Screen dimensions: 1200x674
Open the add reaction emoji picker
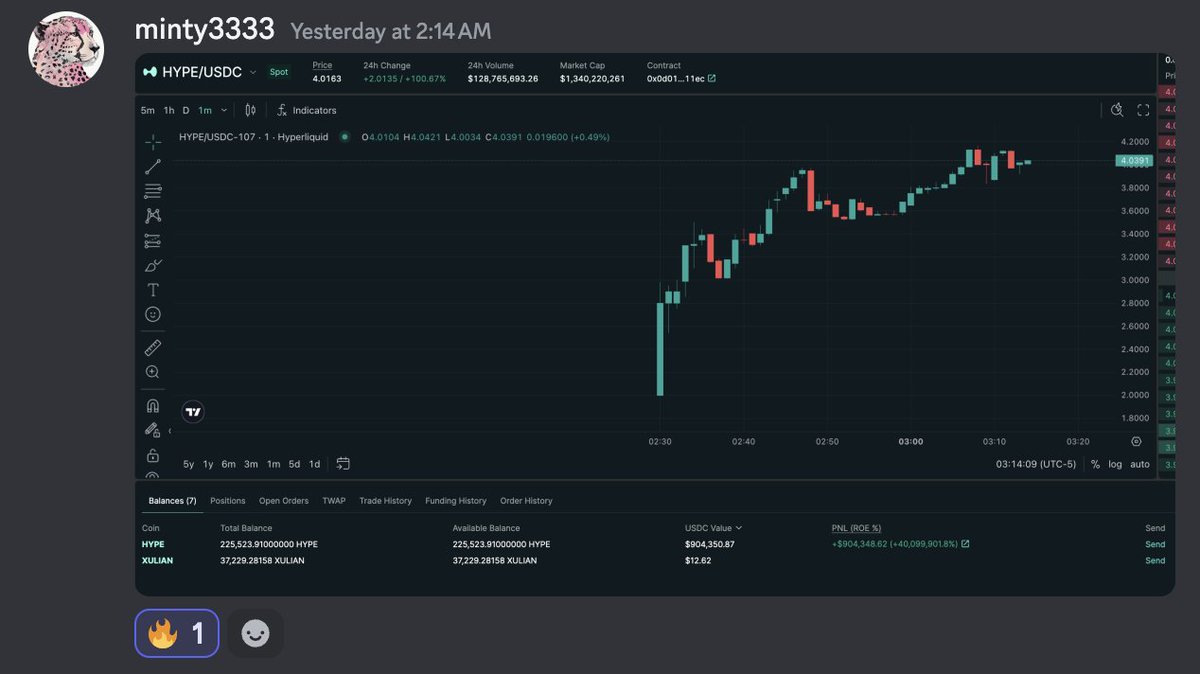pos(255,633)
